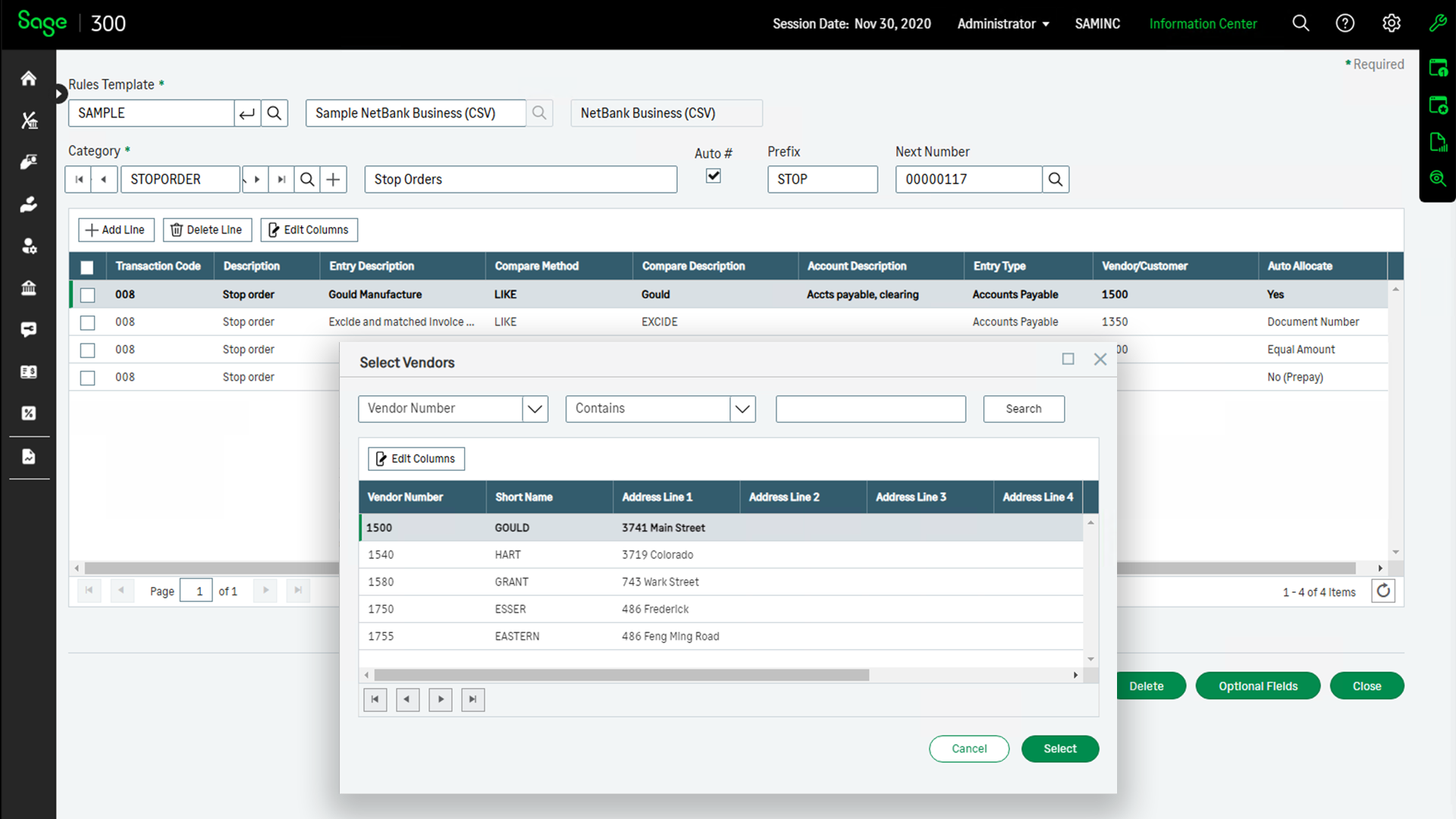Click the refresh icon beside items count

tap(1383, 591)
